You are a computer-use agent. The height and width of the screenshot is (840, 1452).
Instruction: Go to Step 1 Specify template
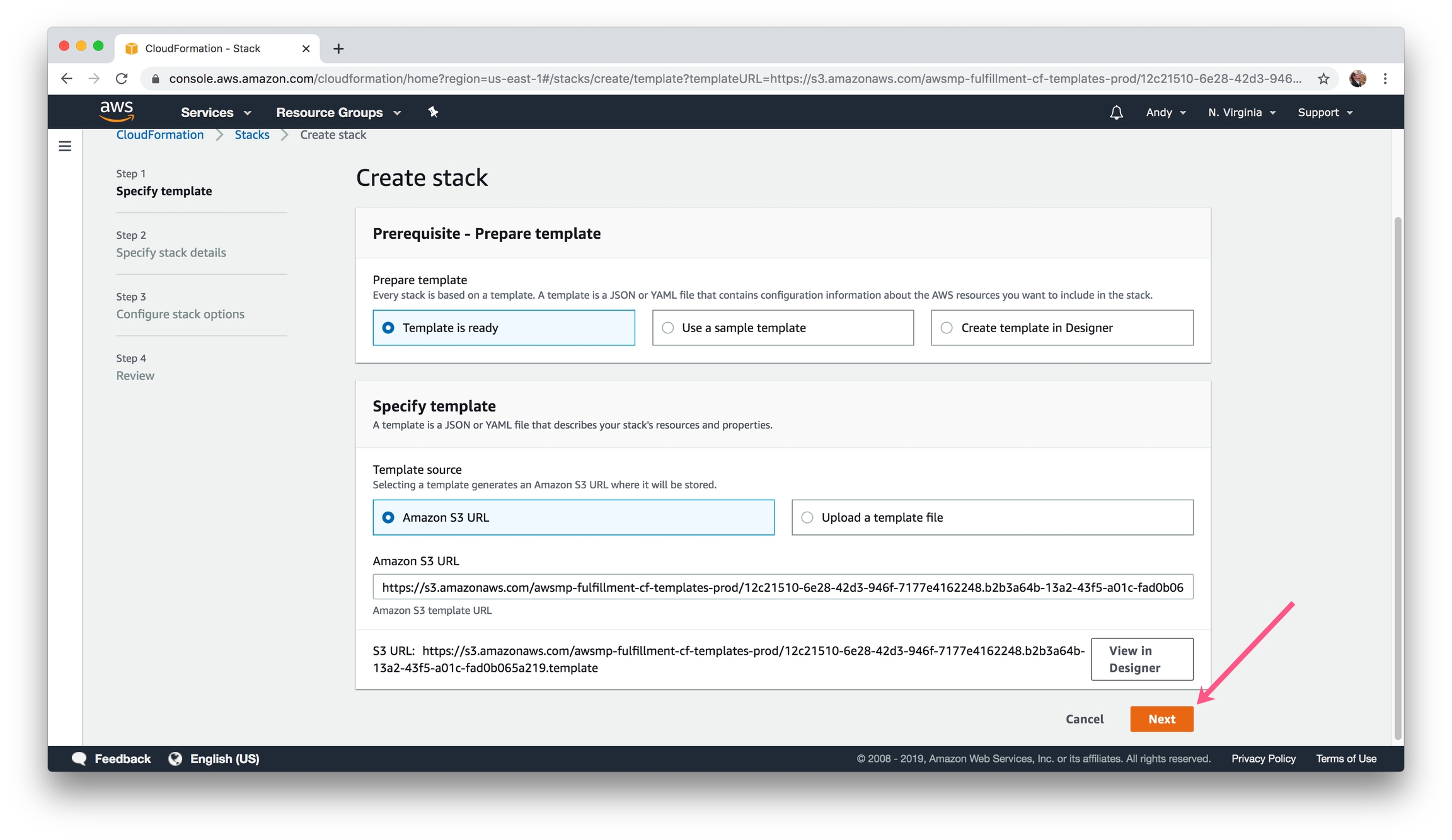coord(164,191)
